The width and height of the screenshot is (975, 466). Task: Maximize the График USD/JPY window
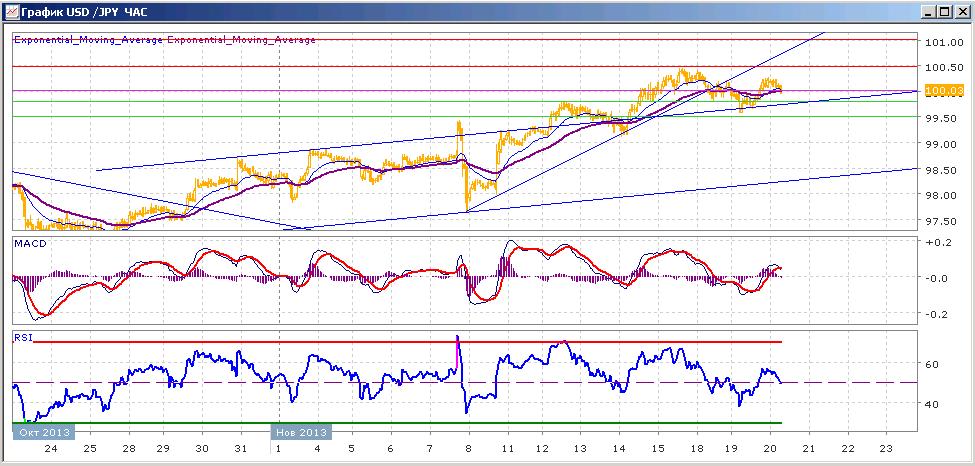[x=945, y=11]
